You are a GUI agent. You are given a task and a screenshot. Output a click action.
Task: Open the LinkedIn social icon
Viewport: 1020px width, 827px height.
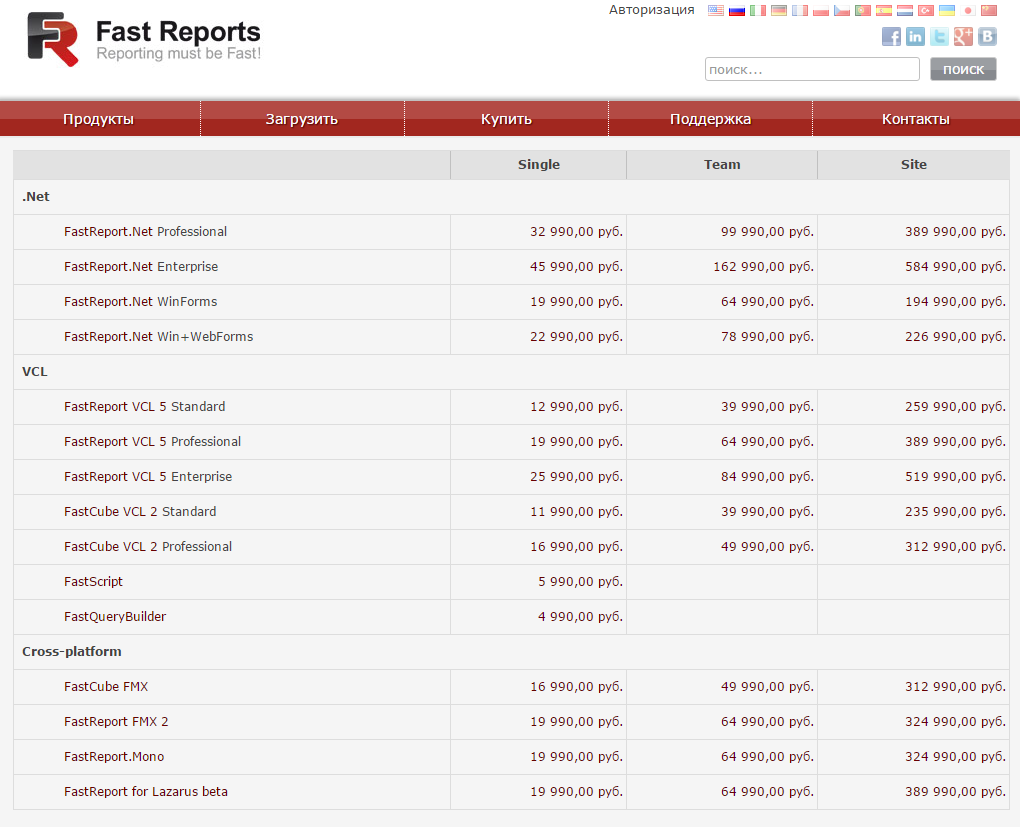pyautogui.click(x=915, y=36)
